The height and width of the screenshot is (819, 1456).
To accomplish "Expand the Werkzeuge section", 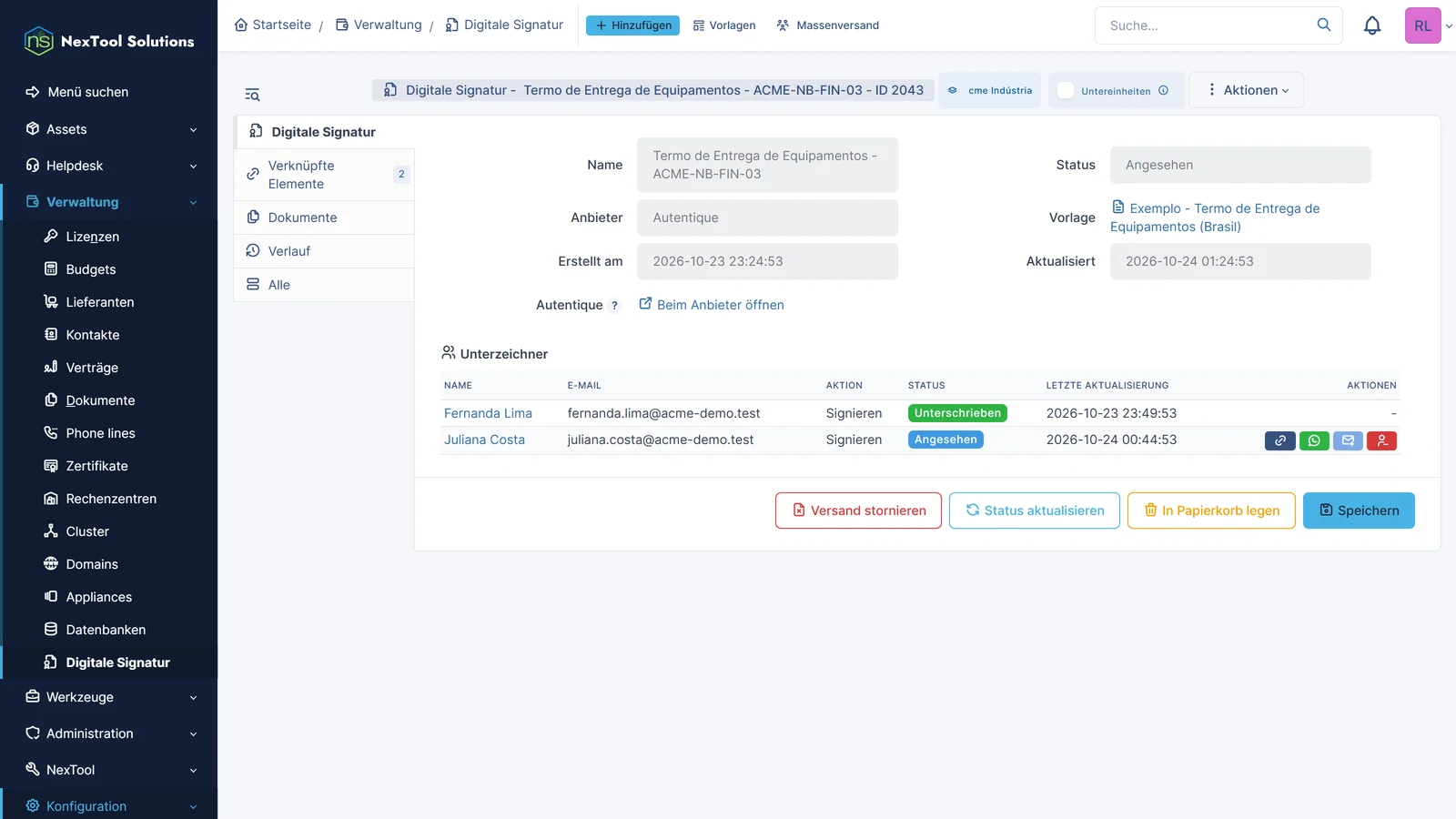I will click(109, 697).
